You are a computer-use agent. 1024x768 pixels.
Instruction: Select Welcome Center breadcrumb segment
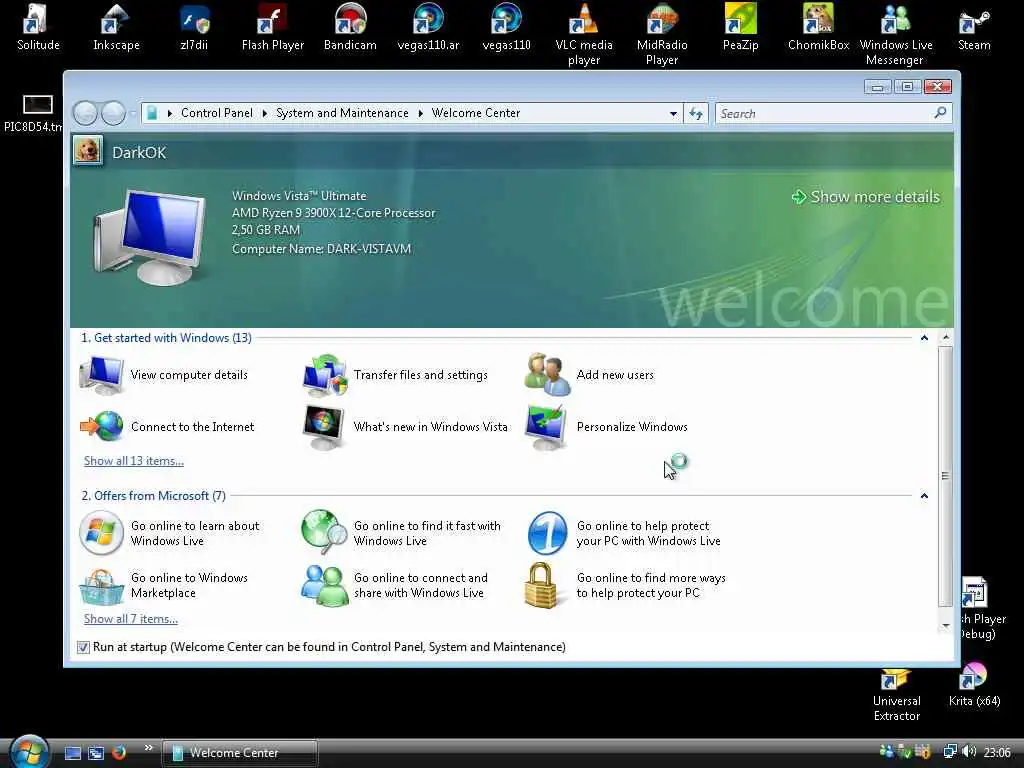pyautogui.click(x=475, y=113)
